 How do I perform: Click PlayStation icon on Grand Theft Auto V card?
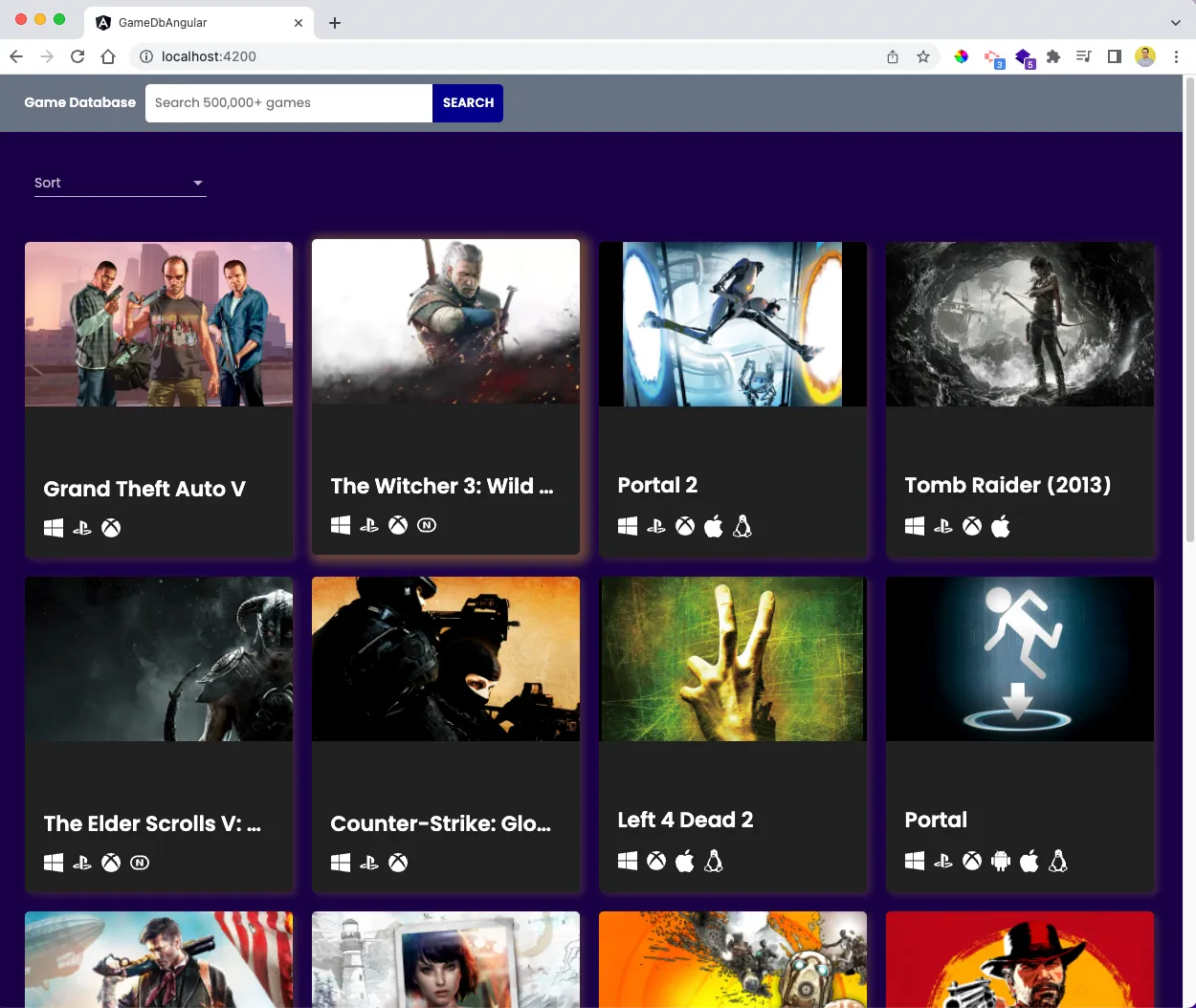point(82,528)
